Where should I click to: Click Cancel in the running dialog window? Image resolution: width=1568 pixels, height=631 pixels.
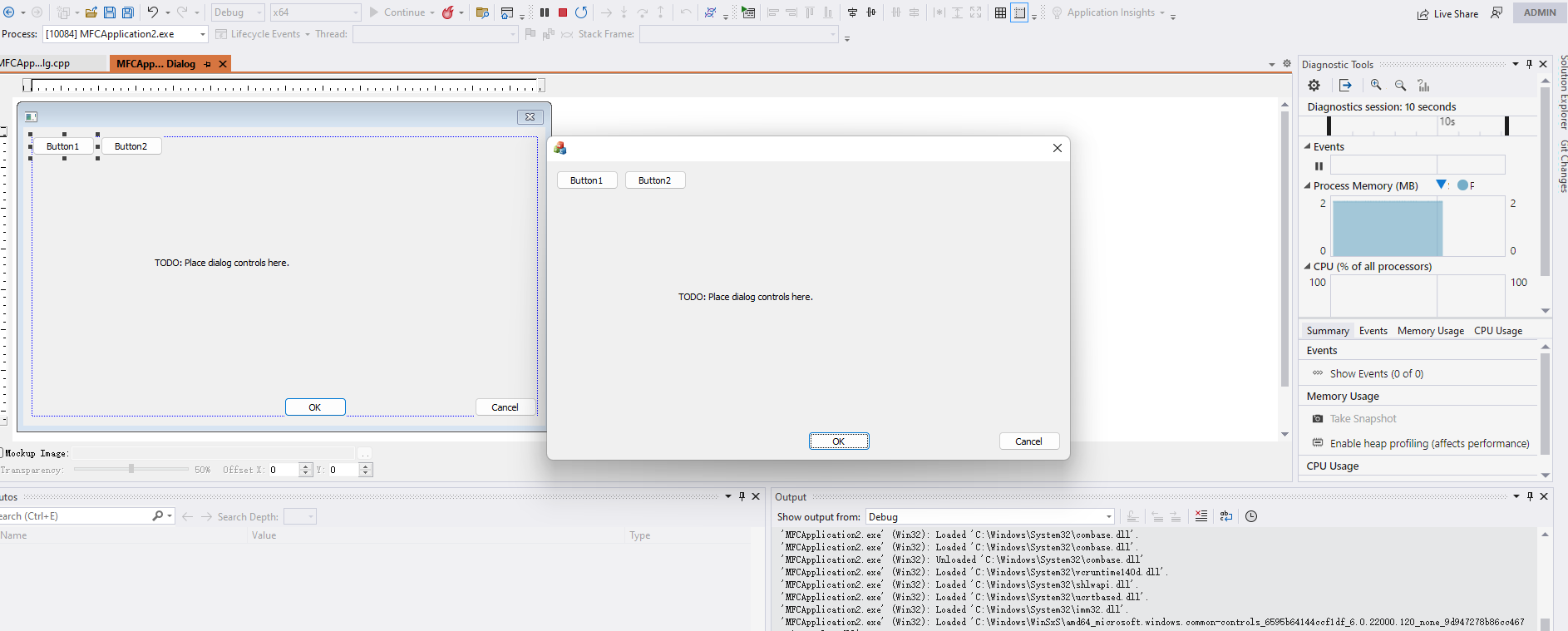[x=1029, y=441]
